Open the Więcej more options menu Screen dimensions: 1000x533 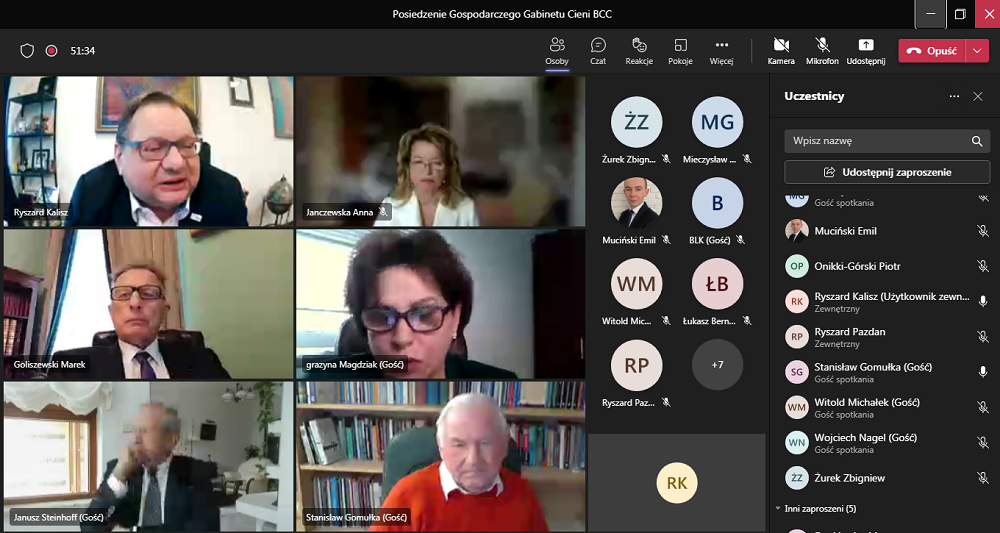tap(721, 51)
